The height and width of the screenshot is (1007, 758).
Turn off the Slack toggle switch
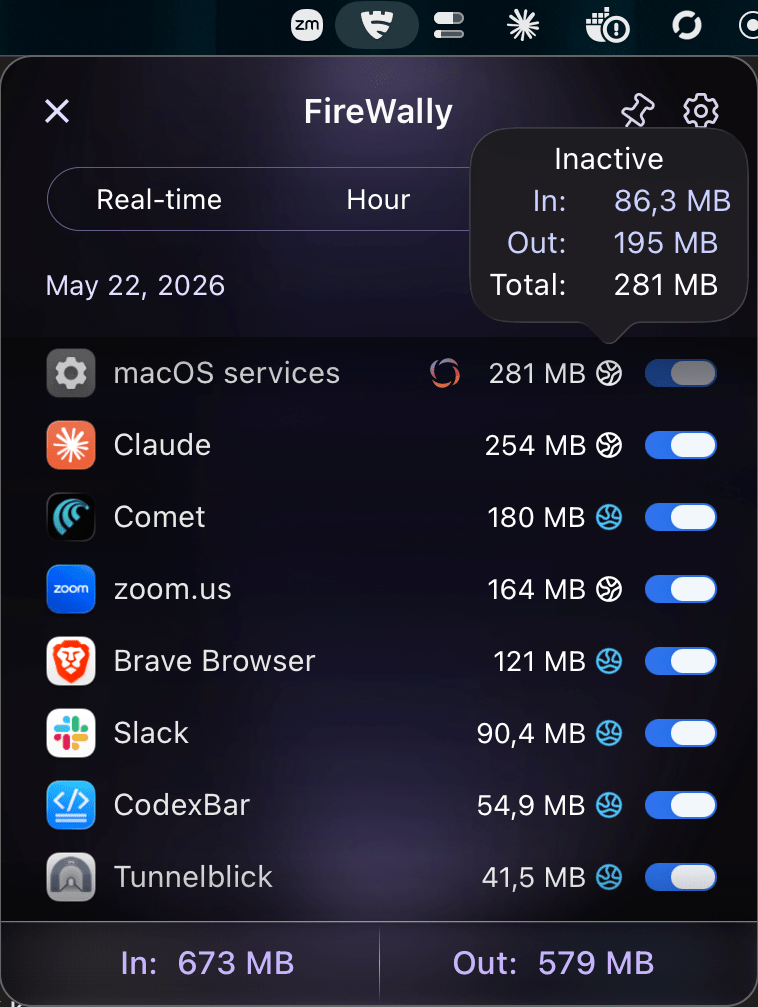(x=681, y=733)
